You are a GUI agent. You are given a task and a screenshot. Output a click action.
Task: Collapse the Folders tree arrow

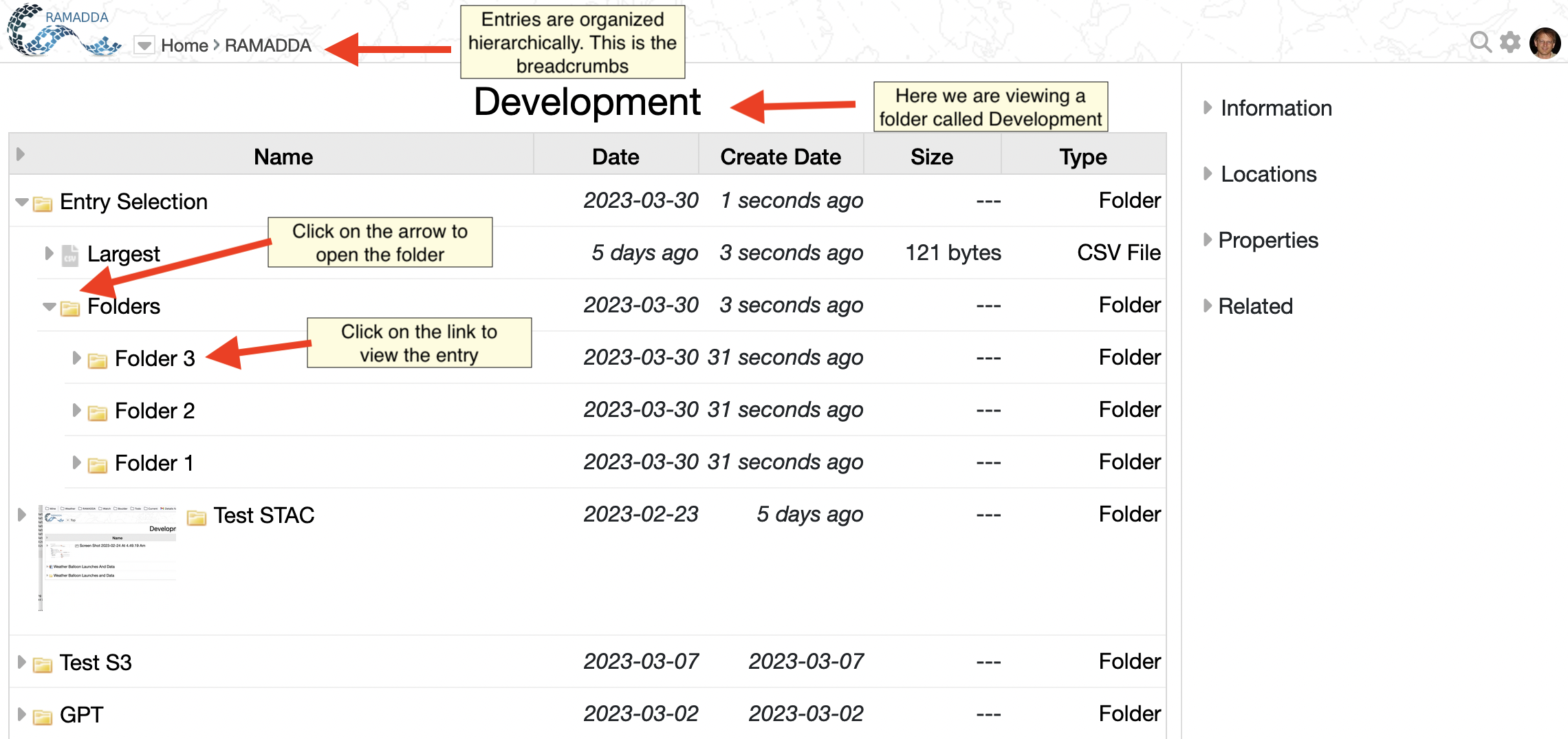50,307
